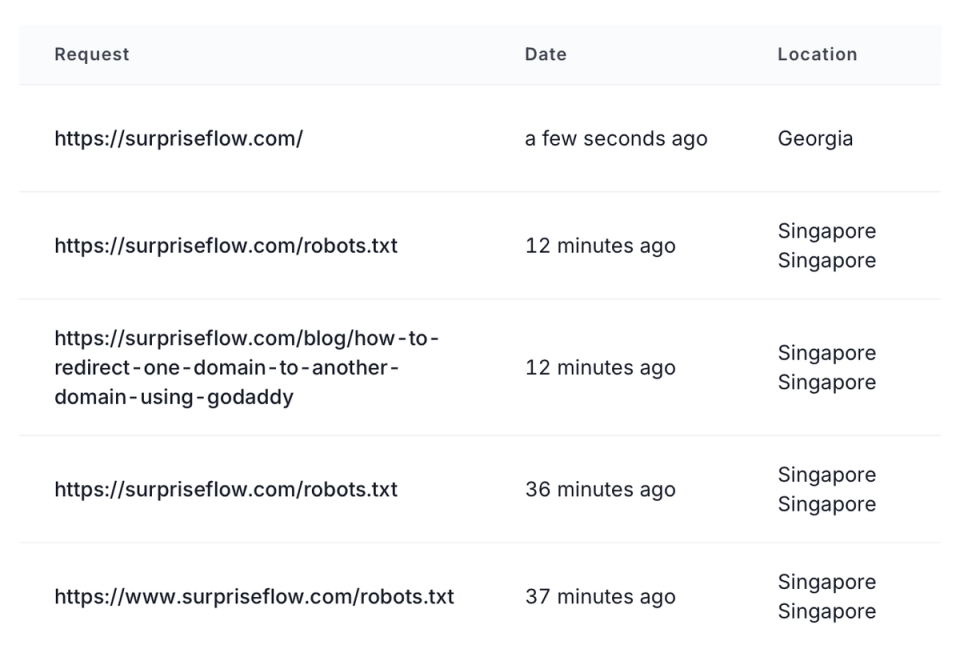Select the Georgia location cell
This screenshot has width=960, height=661.
pos(815,139)
